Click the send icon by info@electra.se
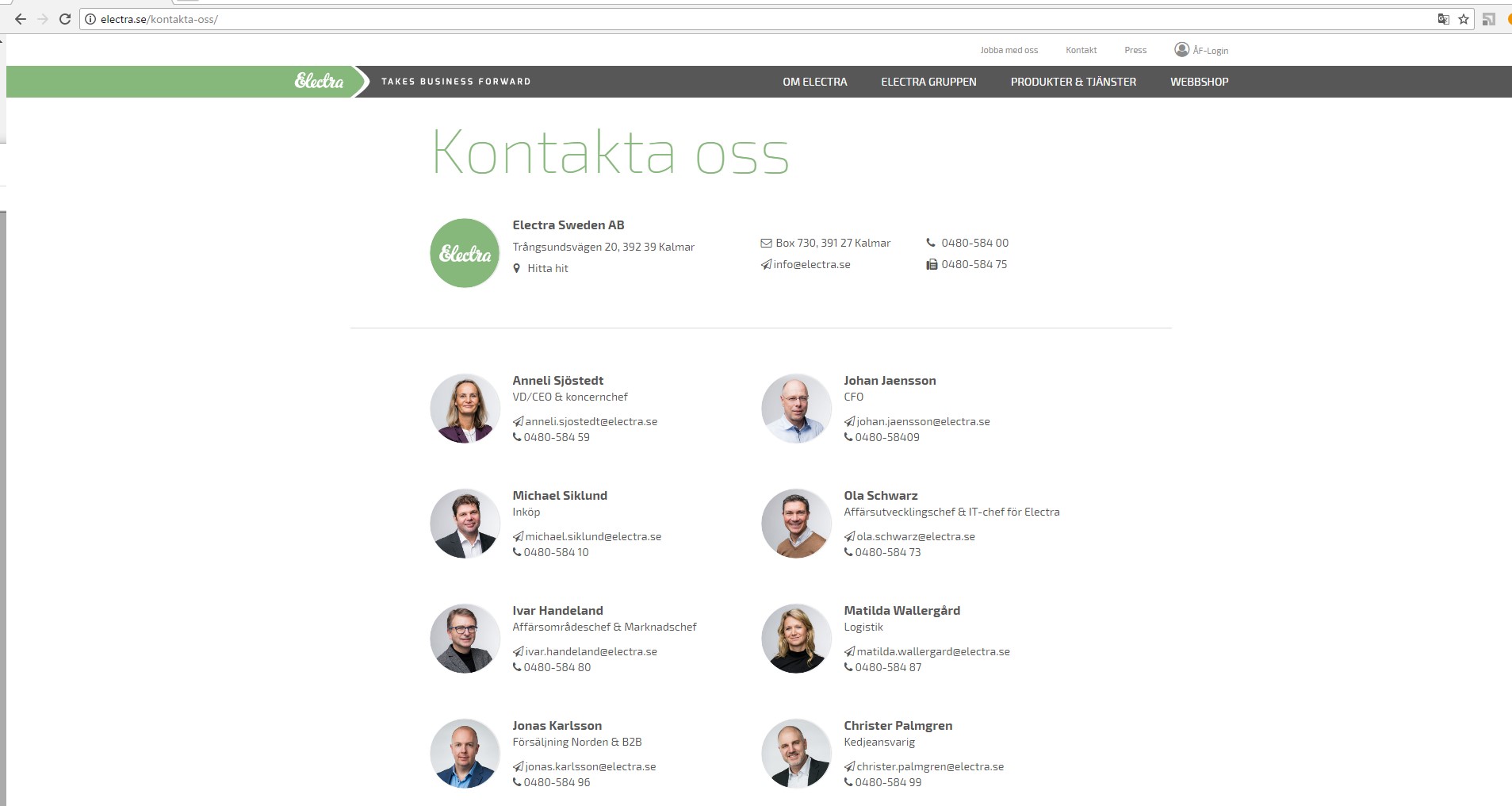This screenshot has width=1512, height=806. click(766, 264)
